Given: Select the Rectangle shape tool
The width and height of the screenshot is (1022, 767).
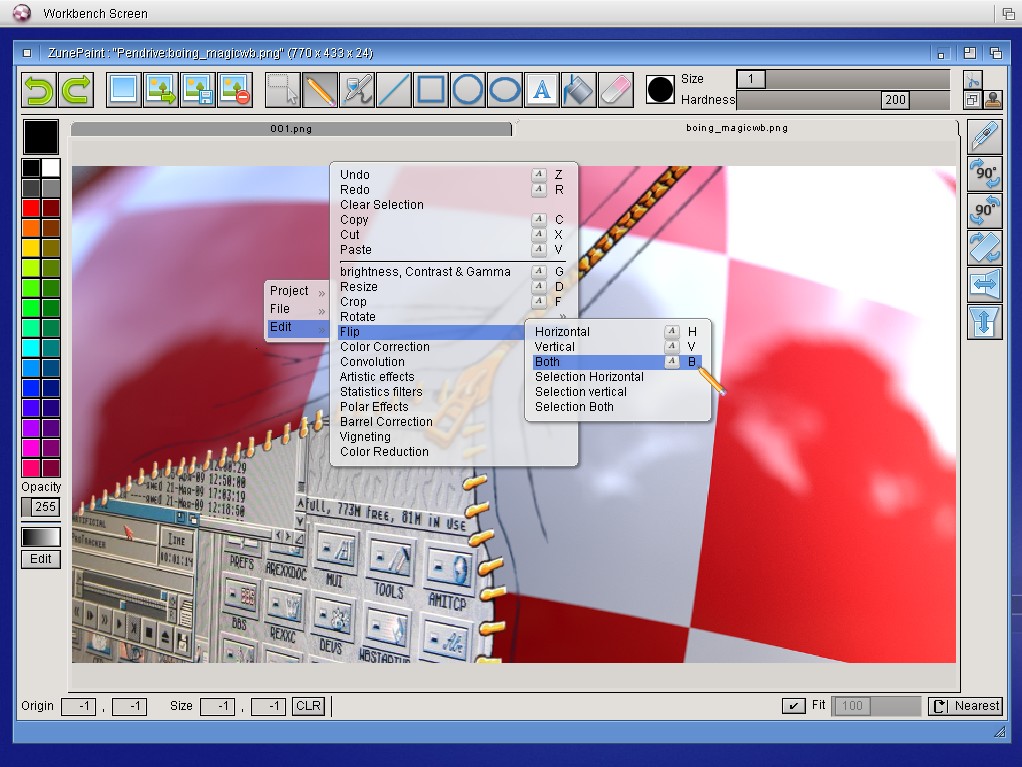Looking at the screenshot, I should point(431,90).
